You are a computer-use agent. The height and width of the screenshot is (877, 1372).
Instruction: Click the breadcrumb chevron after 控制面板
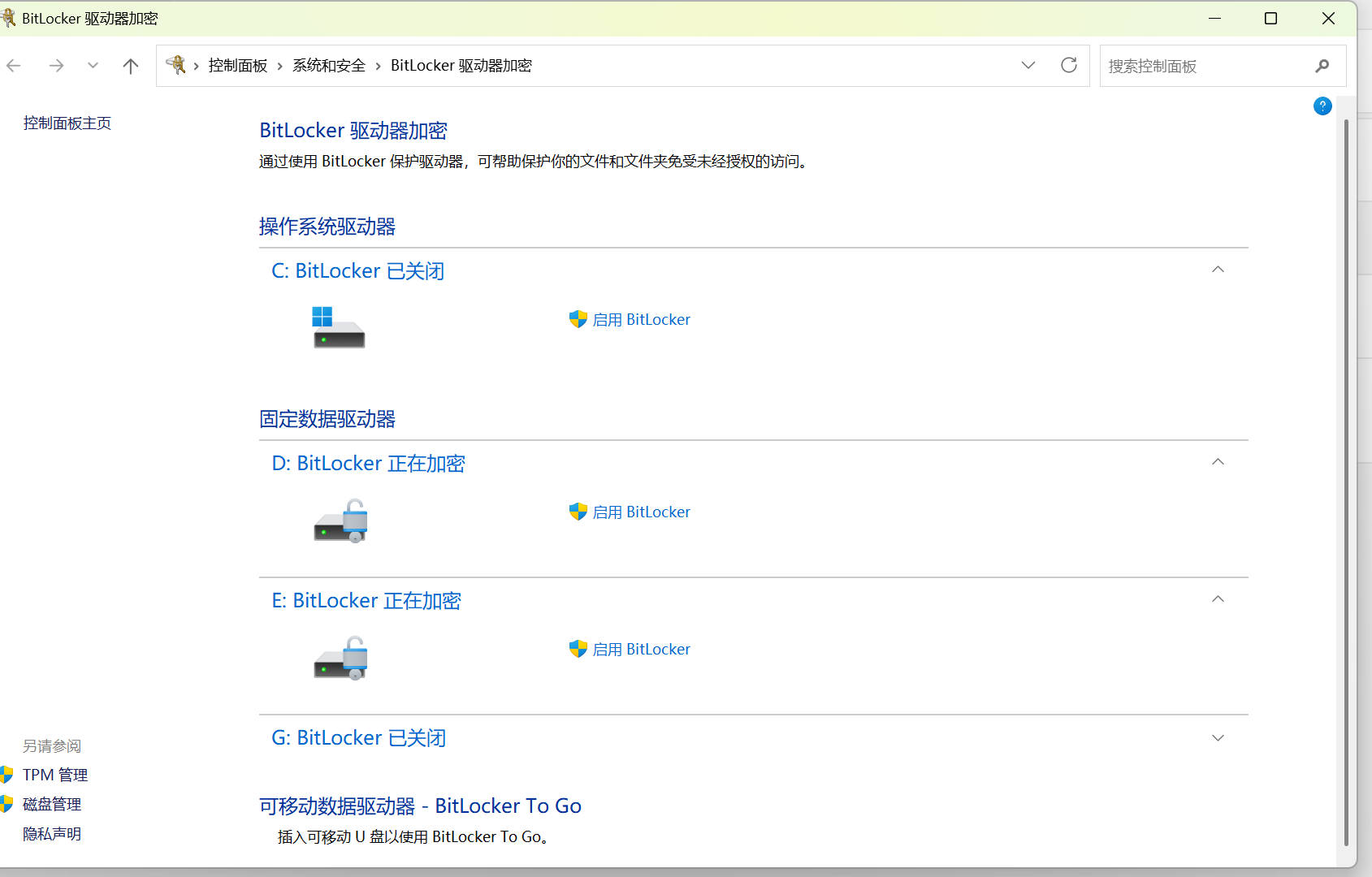click(x=280, y=66)
